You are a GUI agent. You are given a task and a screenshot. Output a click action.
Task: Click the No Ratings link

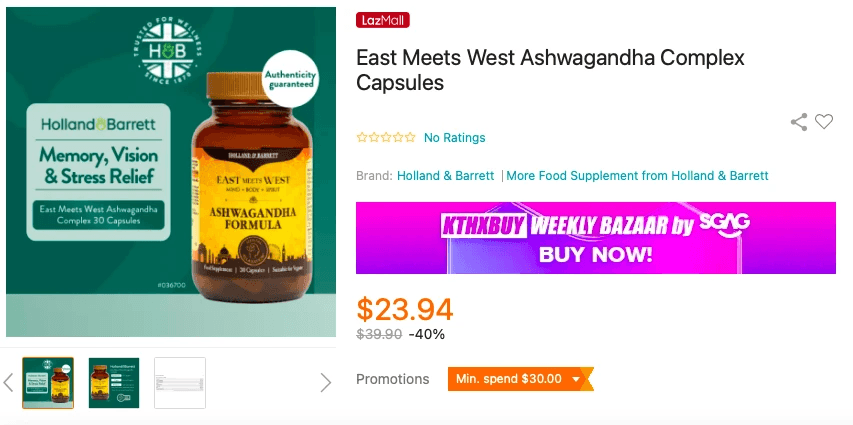[454, 138]
